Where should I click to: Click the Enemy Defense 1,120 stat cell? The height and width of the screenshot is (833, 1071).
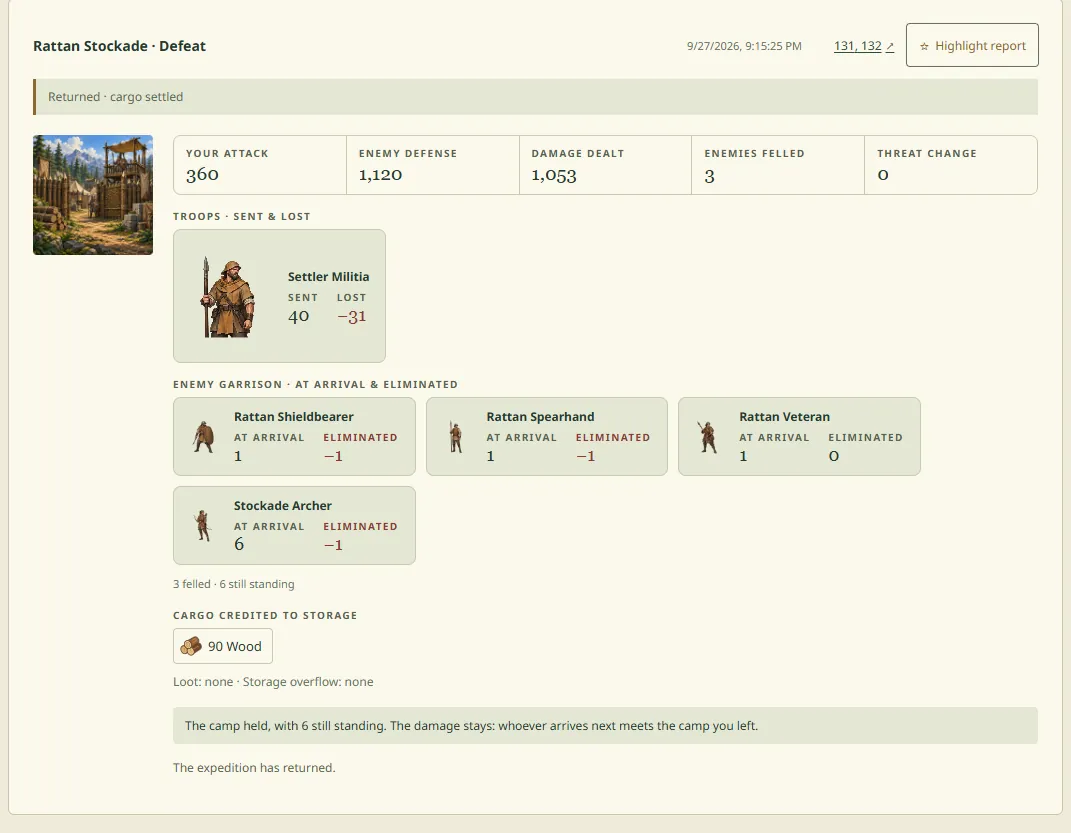[x=432, y=165]
